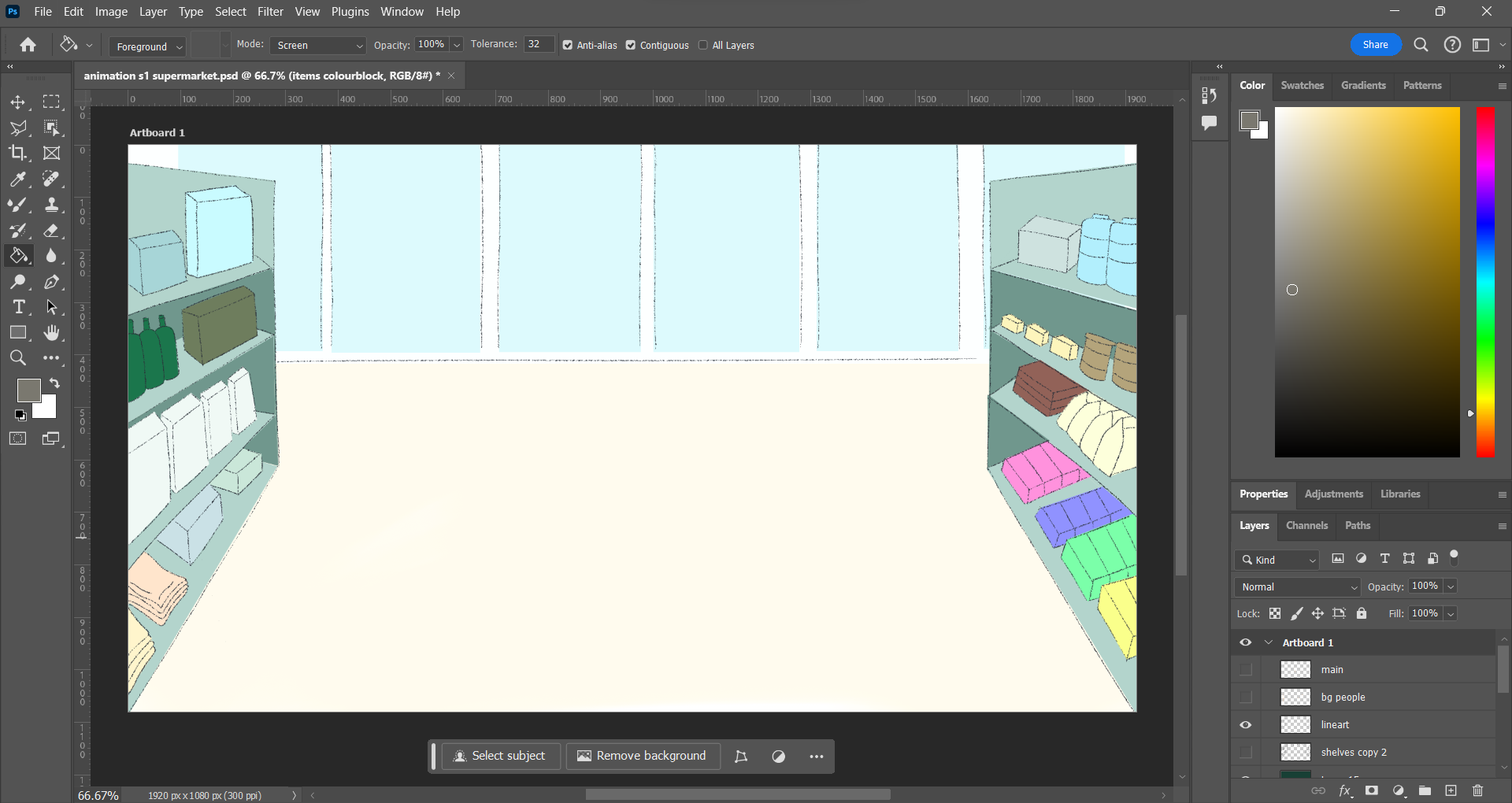Hide the lineart layer
1512x803 pixels.
[x=1246, y=725]
